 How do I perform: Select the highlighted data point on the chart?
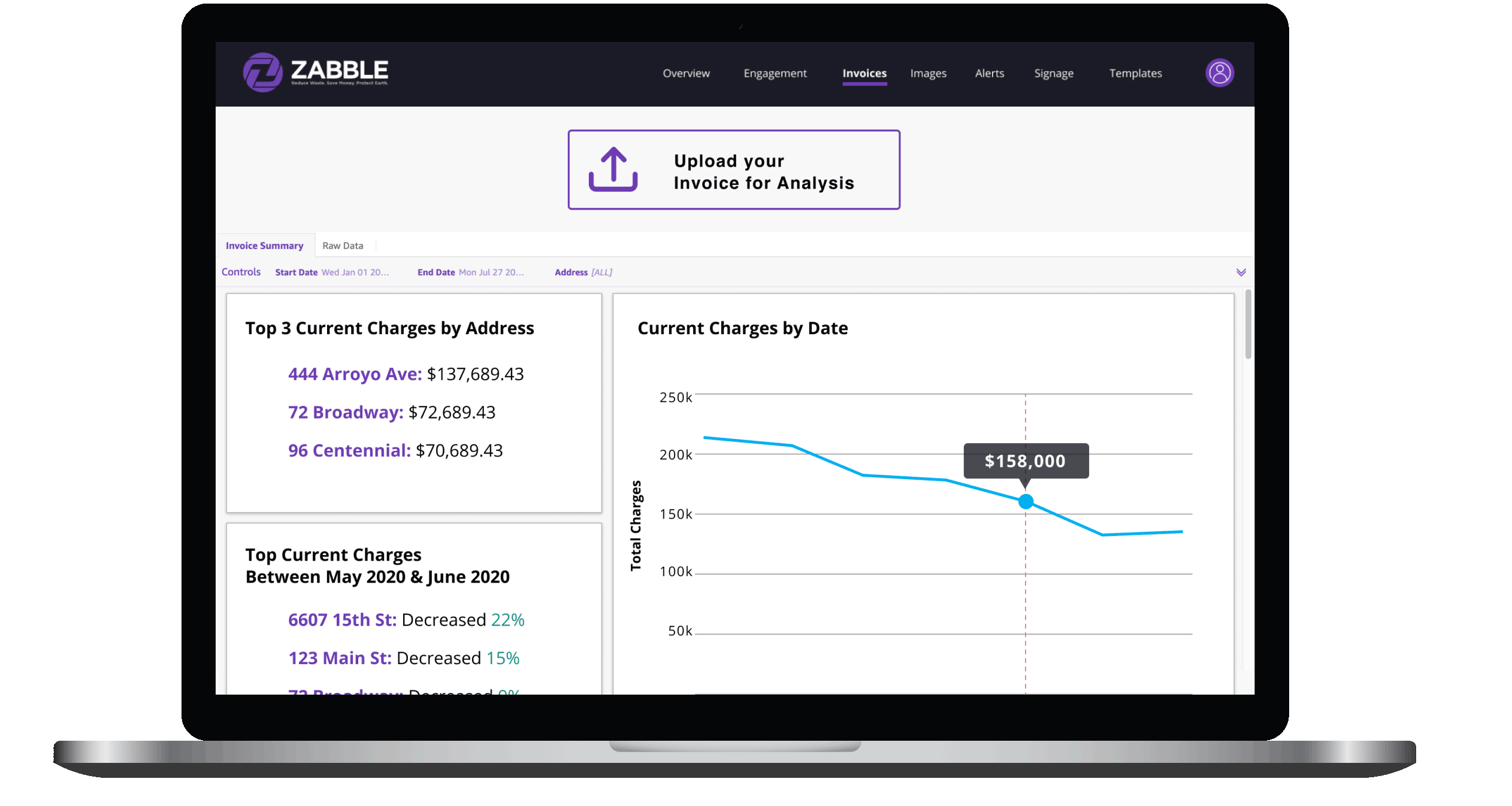tap(1026, 501)
